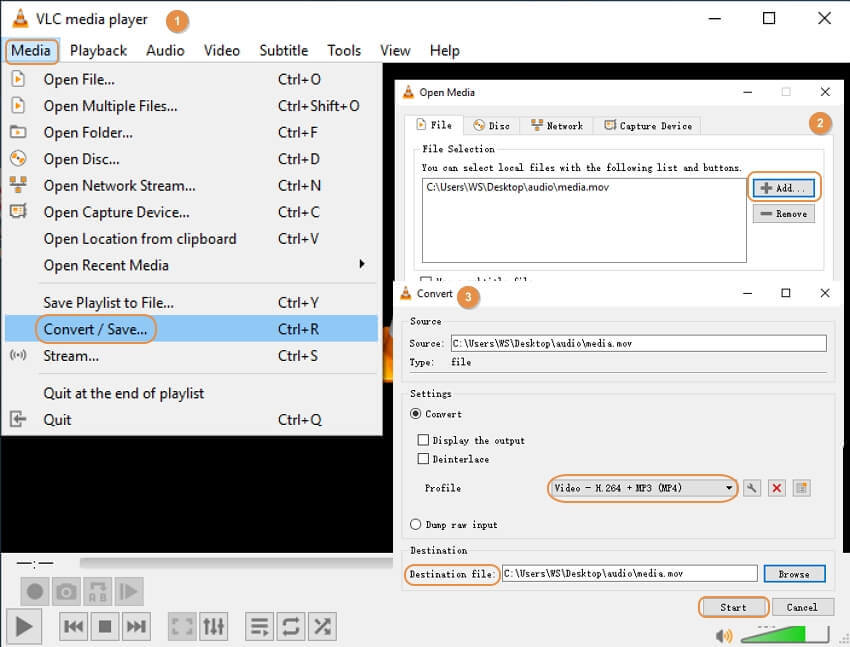Open the Tools menu
The width and height of the screenshot is (850, 647).
coord(344,51)
